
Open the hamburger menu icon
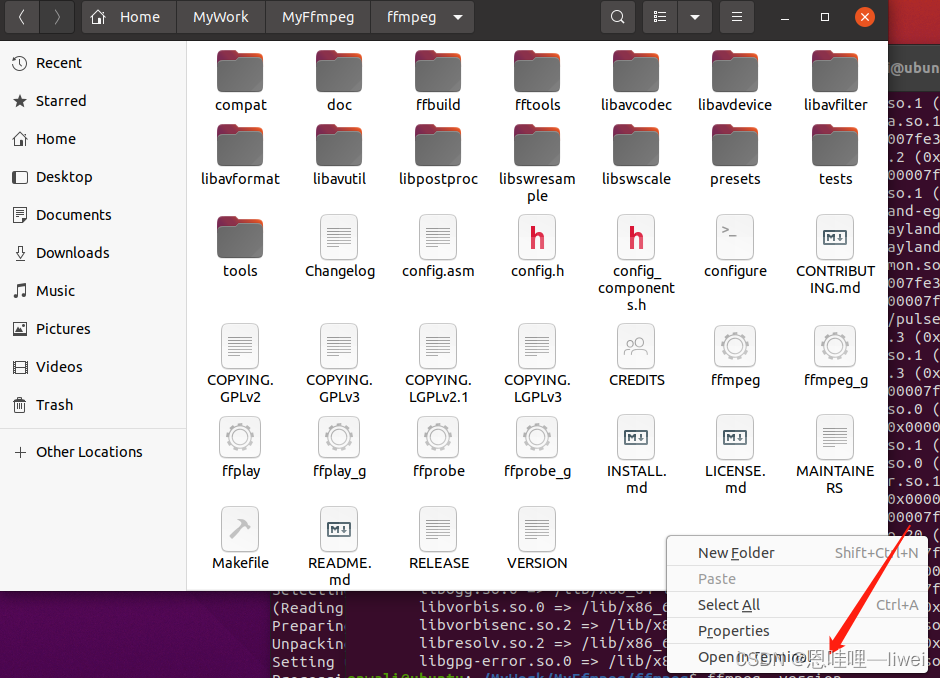[737, 17]
